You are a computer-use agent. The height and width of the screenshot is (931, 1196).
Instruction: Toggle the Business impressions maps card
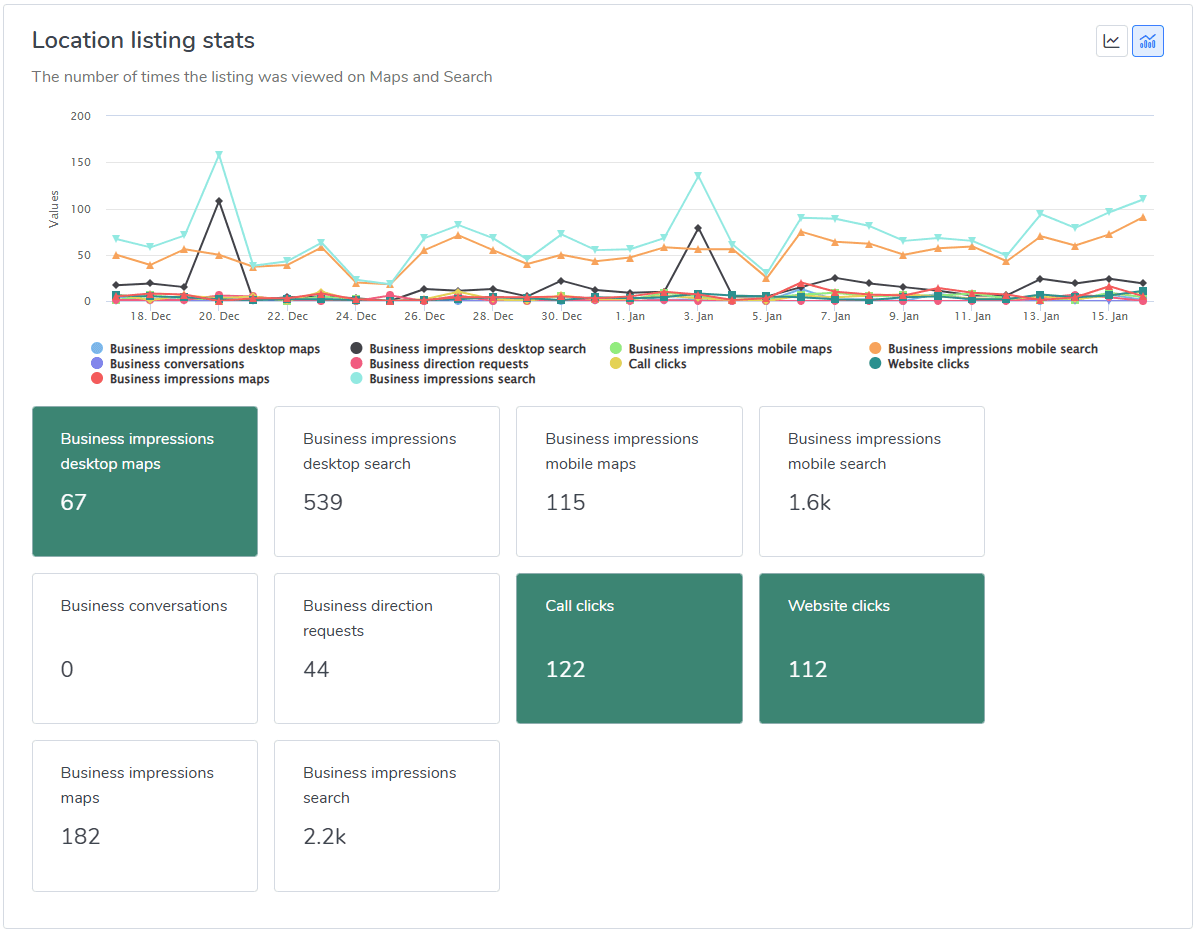click(145, 816)
